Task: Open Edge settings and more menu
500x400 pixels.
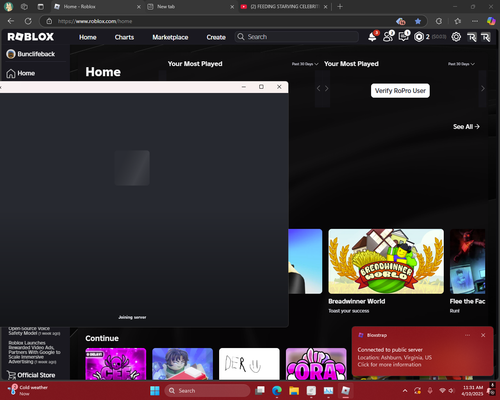Action: point(475,21)
